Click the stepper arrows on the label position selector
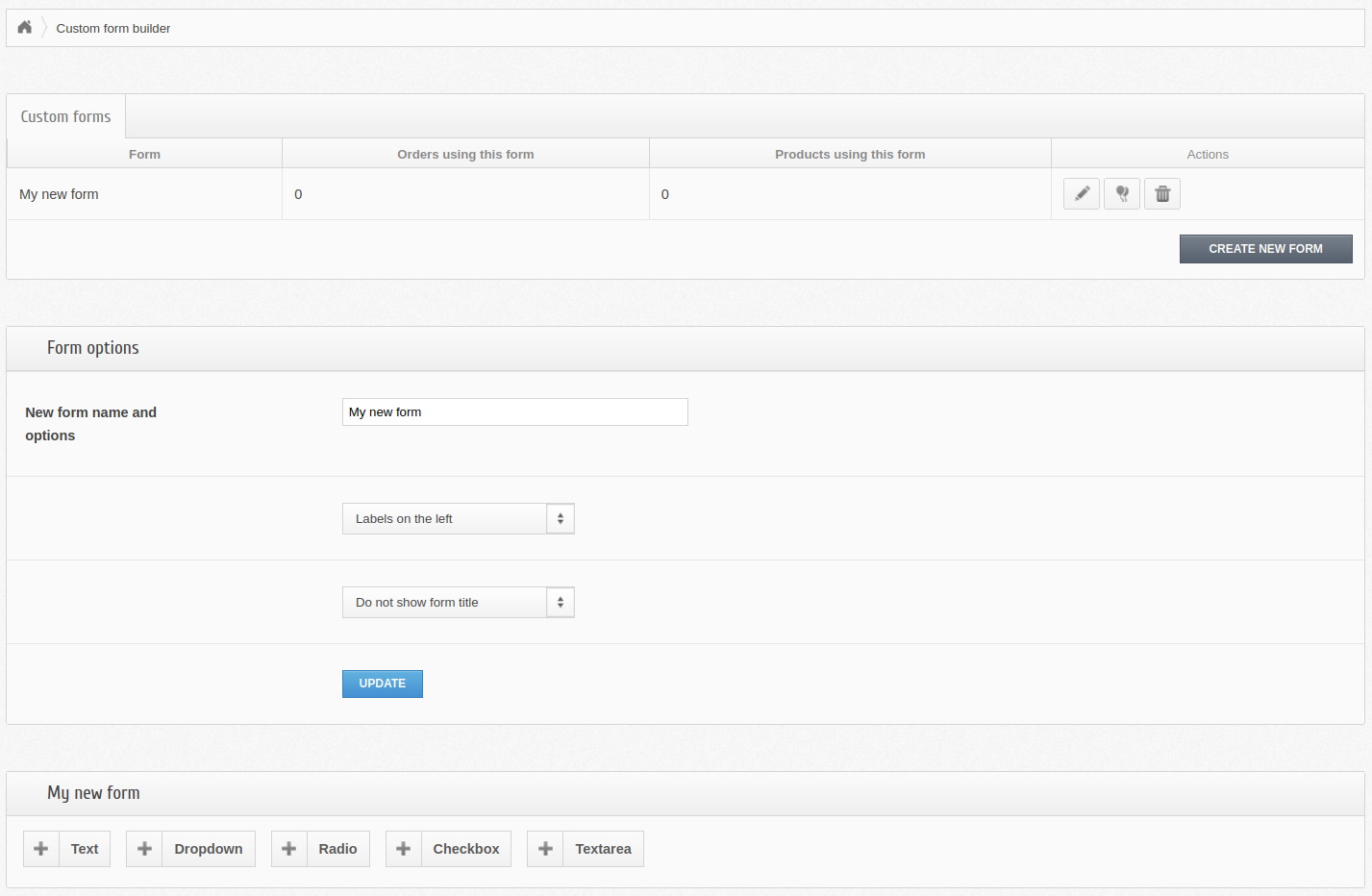The image size is (1372, 896). [560, 518]
